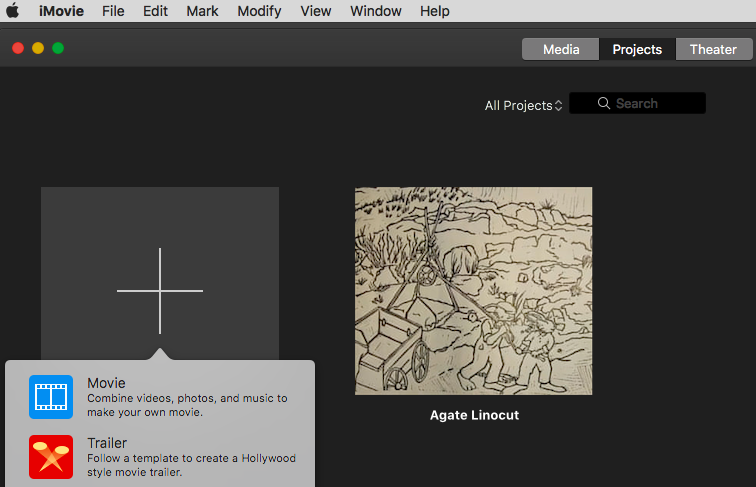Open the Mark menu
Viewport: 756px width, 487px height.
202,11
